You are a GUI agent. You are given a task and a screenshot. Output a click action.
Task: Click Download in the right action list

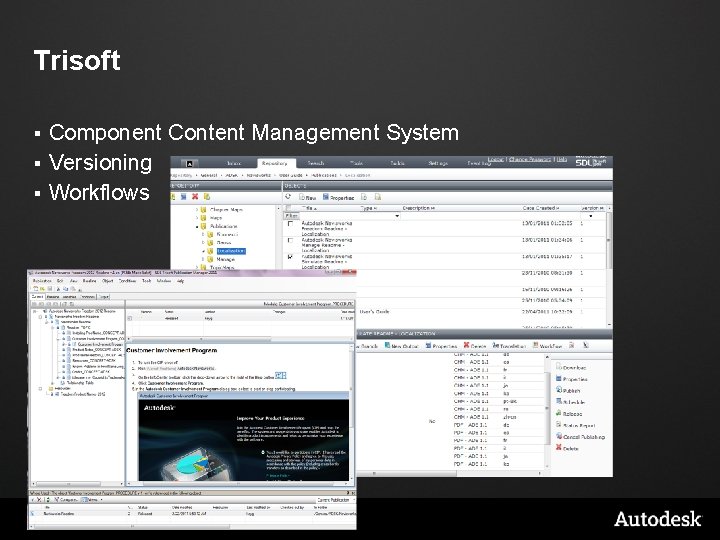pyautogui.click(x=571, y=367)
